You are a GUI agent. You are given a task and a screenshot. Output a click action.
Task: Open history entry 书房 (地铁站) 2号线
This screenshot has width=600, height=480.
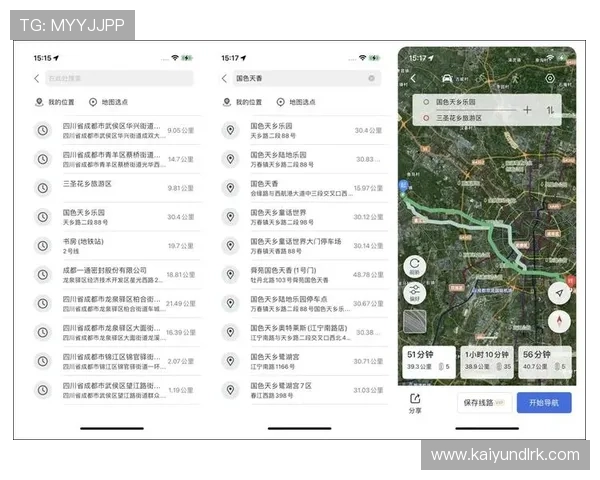117,246
